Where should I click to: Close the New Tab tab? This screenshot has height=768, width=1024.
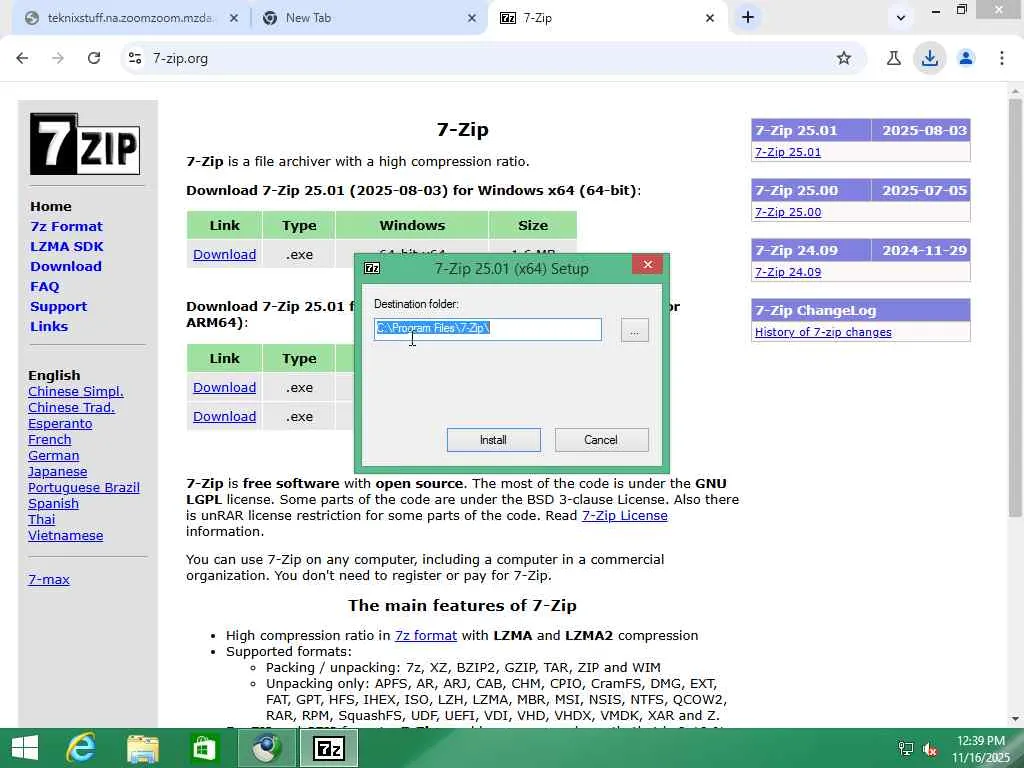pyautogui.click(x=472, y=18)
